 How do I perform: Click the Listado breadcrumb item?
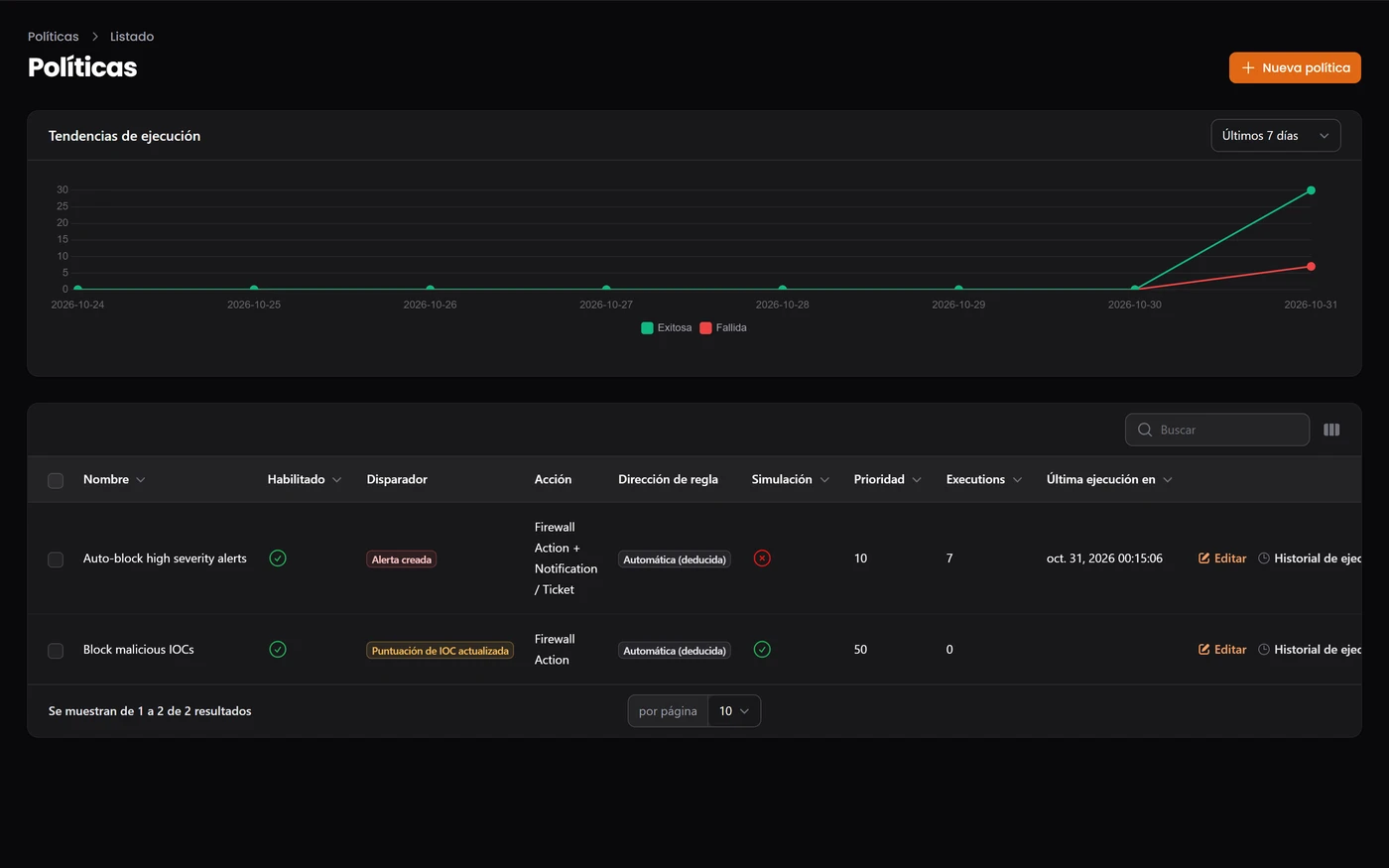point(132,37)
